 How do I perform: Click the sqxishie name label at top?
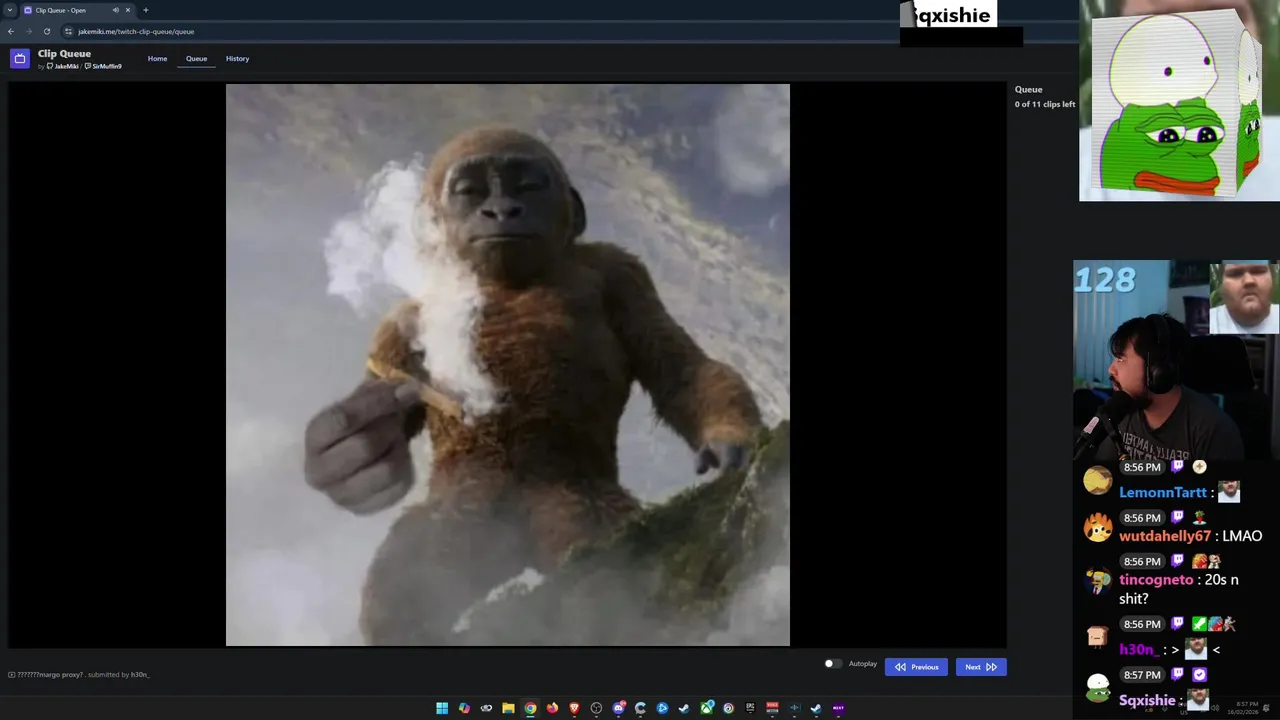pos(948,15)
